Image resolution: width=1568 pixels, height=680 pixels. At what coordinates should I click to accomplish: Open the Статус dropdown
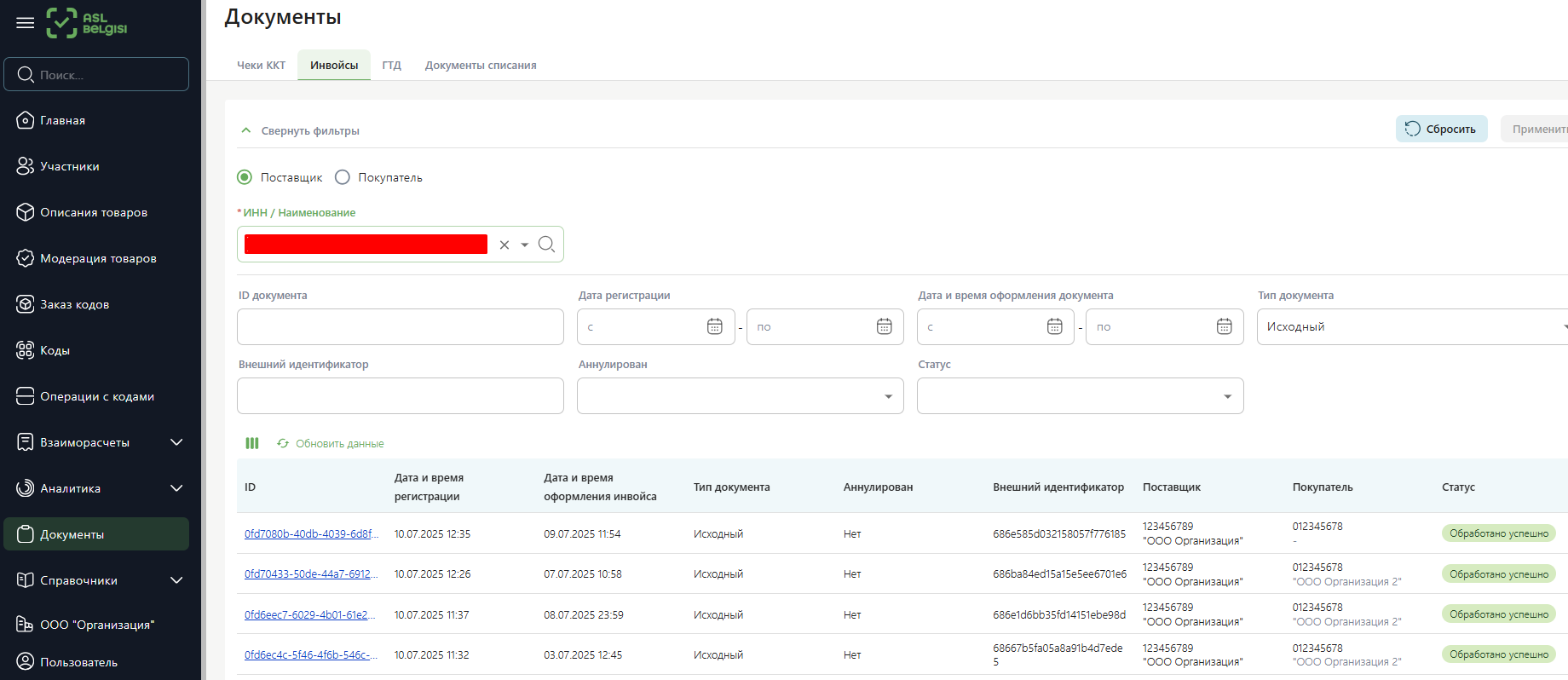click(x=1080, y=396)
